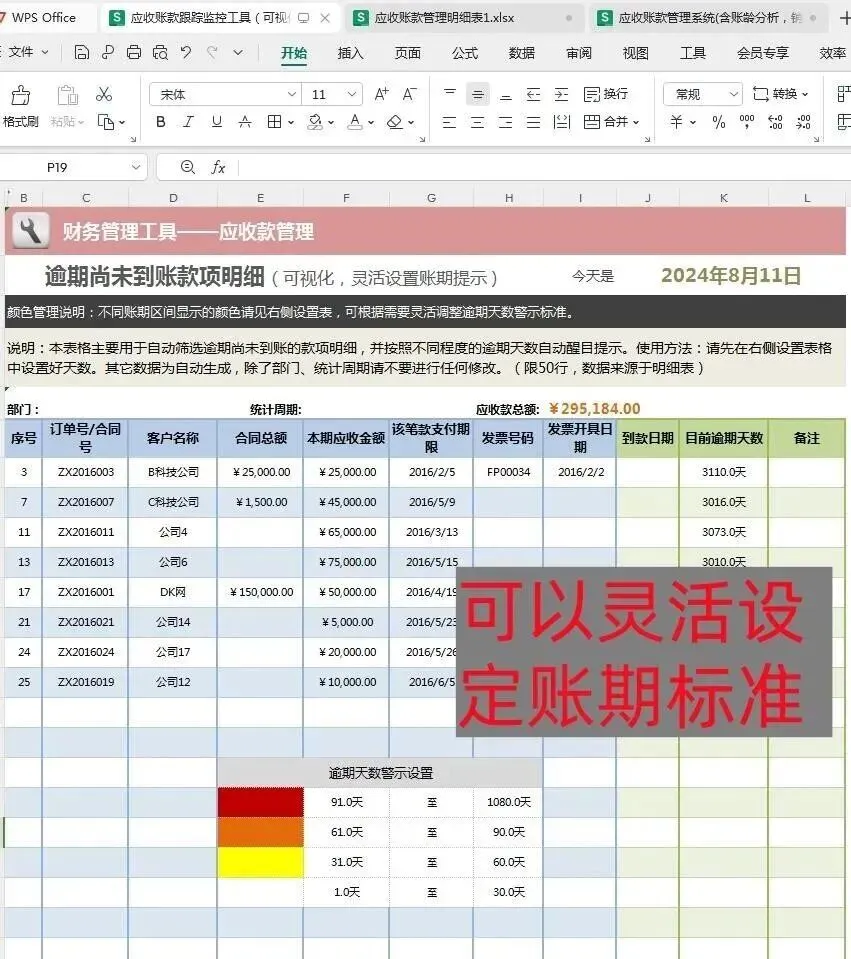This screenshot has width=851, height=959.
Task: Align cell content to vertical middle
Action: pyautogui.click(x=478, y=94)
